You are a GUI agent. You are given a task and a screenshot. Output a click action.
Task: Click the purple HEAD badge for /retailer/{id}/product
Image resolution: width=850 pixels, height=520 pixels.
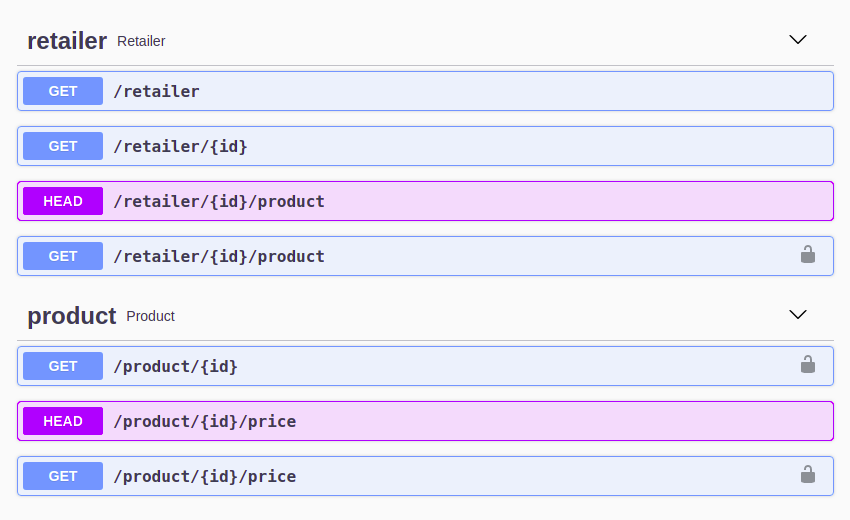tap(63, 201)
